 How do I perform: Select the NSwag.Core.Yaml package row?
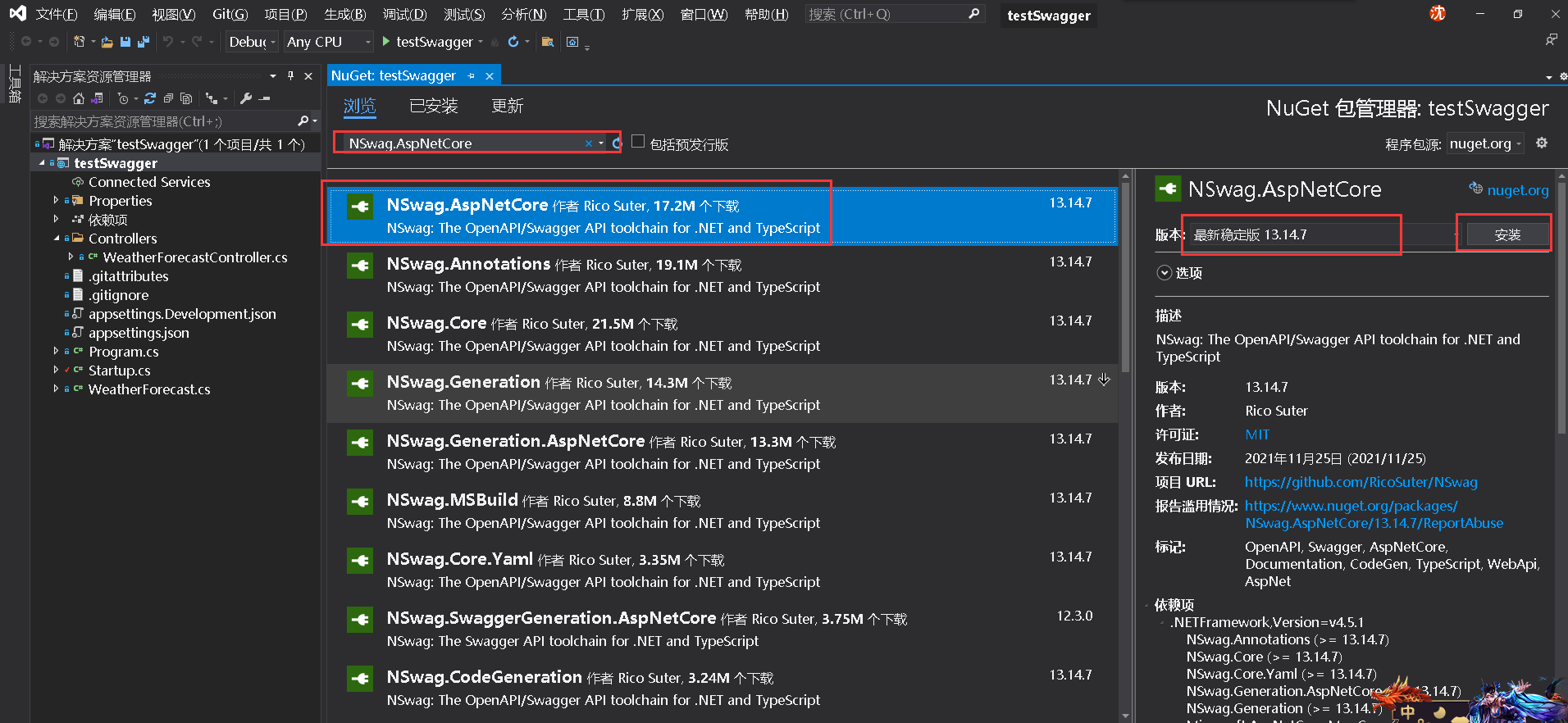722,571
